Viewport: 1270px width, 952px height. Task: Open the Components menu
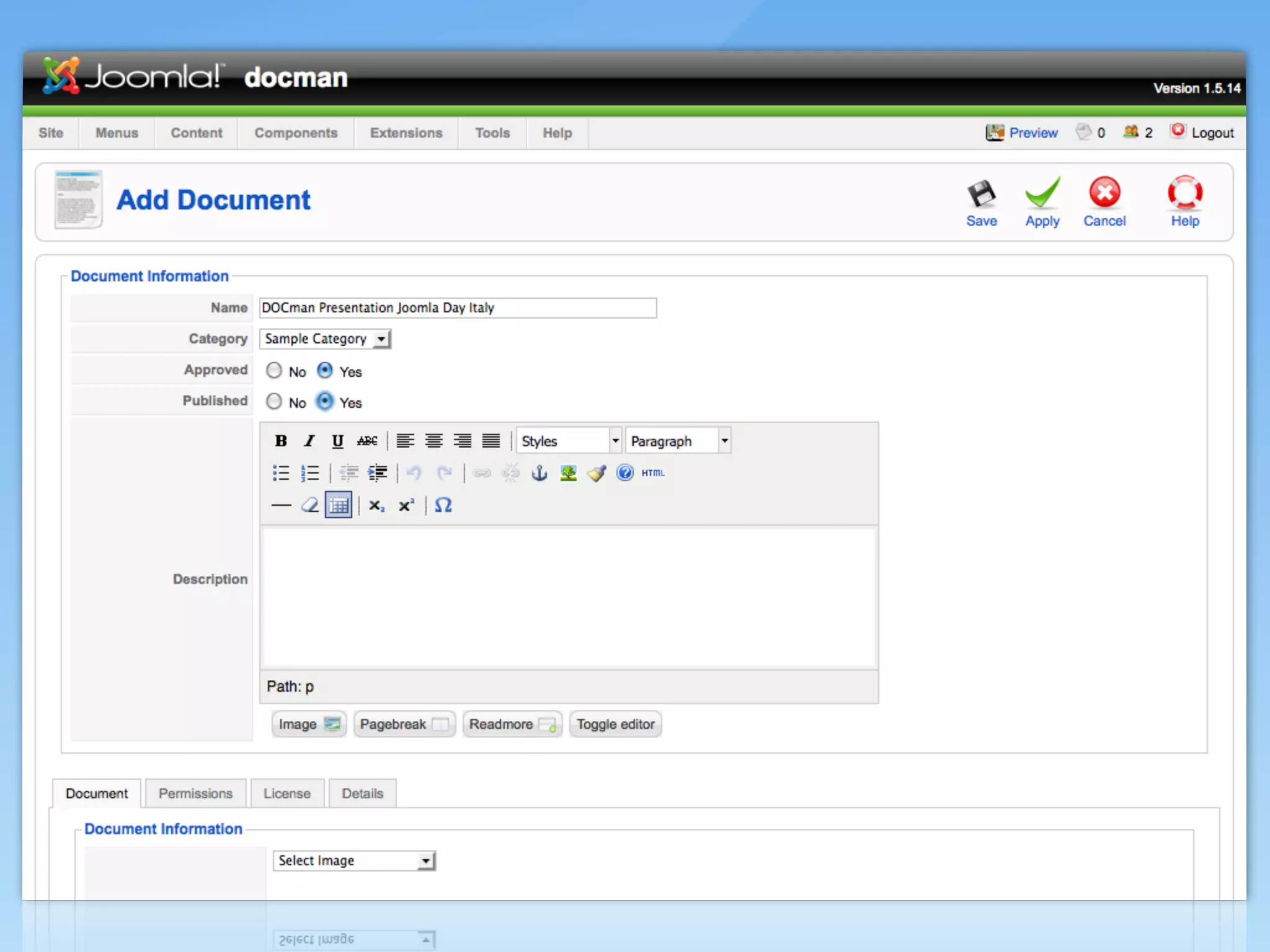tap(296, 133)
